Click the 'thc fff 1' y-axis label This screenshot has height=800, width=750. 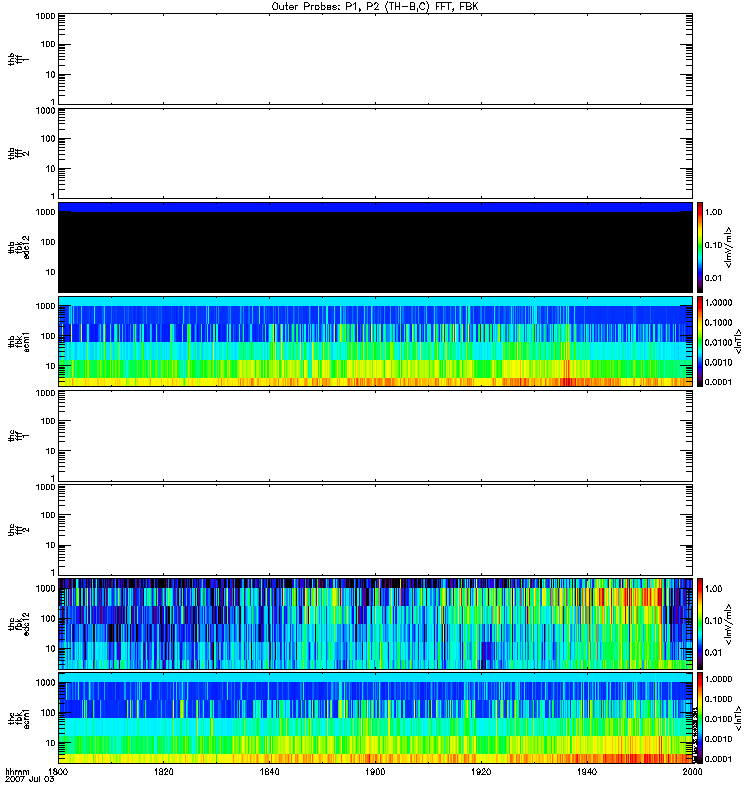click(x=18, y=436)
